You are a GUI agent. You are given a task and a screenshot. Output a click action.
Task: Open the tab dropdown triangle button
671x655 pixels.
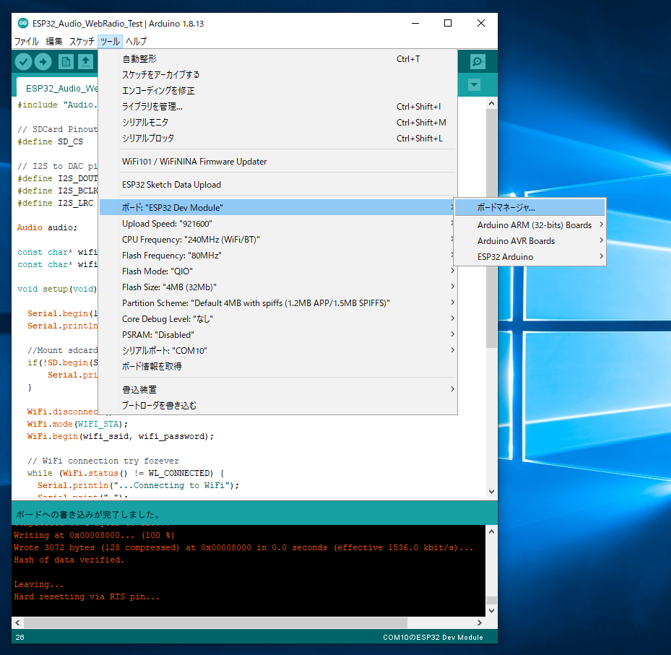pyautogui.click(x=474, y=85)
